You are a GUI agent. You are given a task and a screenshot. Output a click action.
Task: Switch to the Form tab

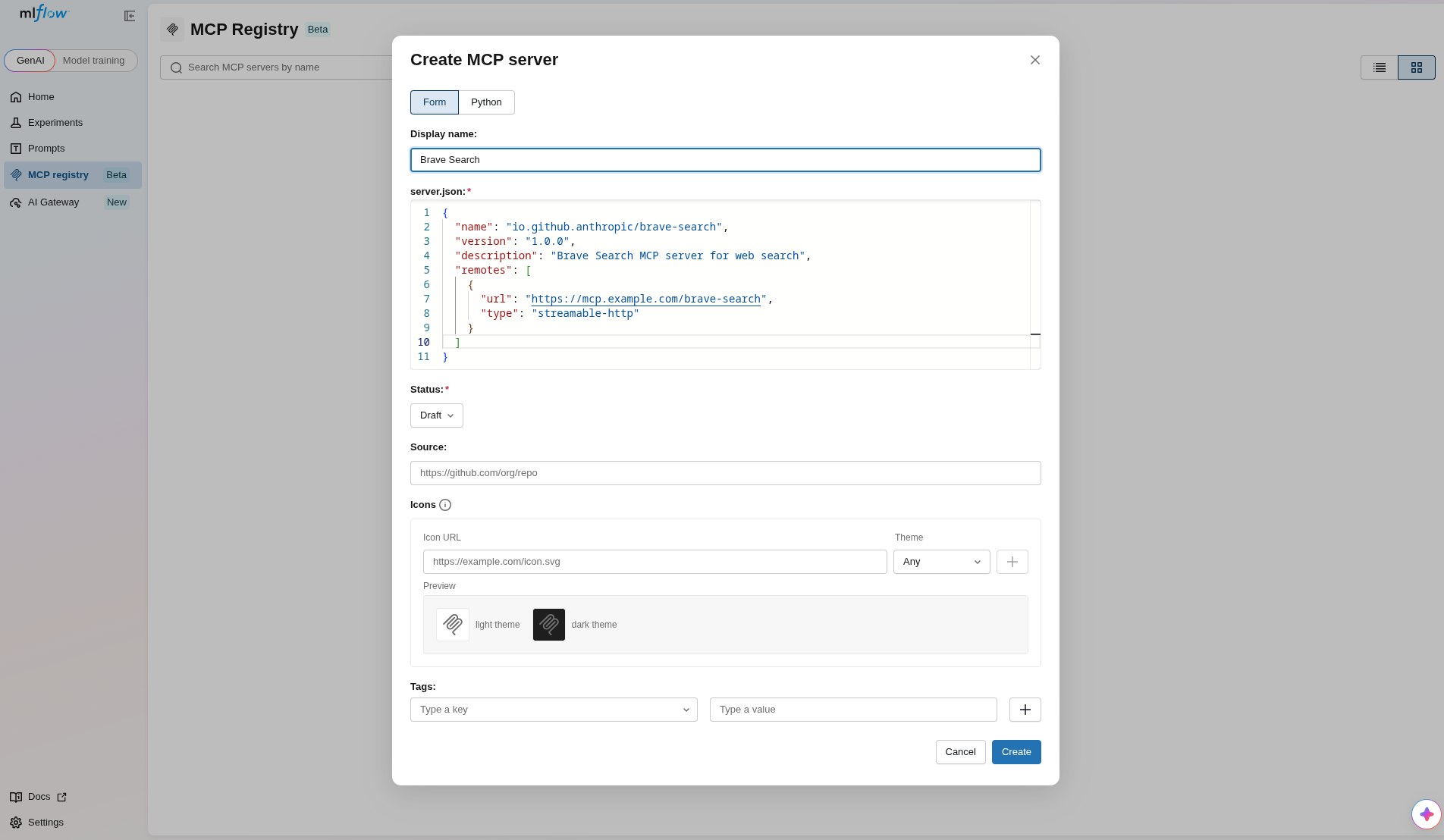click(x=435, y=102)
